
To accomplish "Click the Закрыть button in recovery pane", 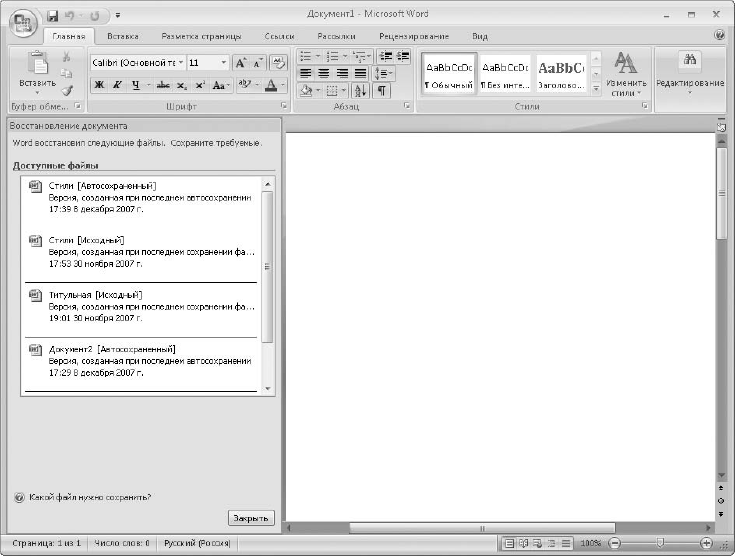I will click(251, 518).
